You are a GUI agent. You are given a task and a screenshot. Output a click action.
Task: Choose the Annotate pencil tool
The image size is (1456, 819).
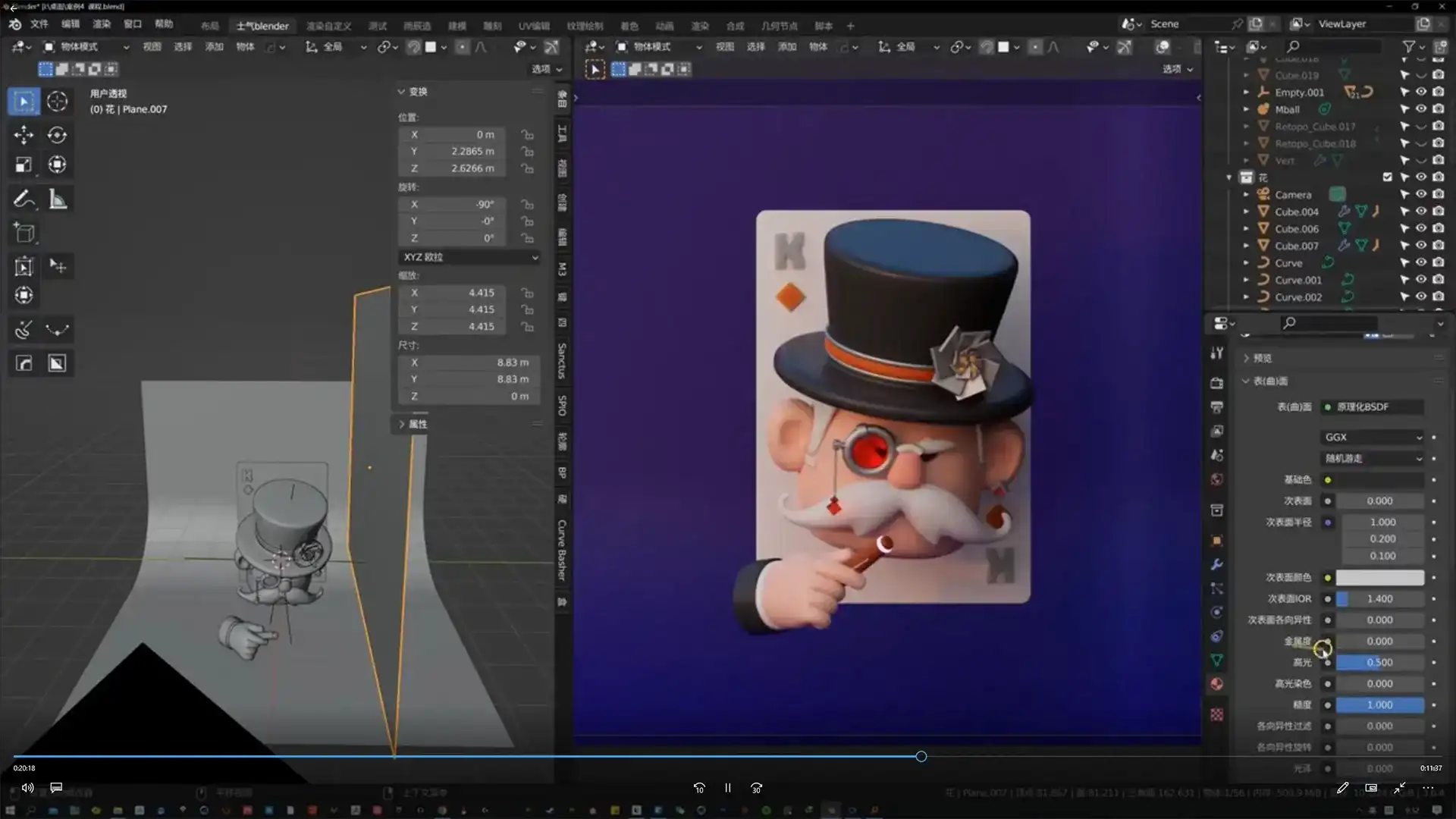(24, 199)
